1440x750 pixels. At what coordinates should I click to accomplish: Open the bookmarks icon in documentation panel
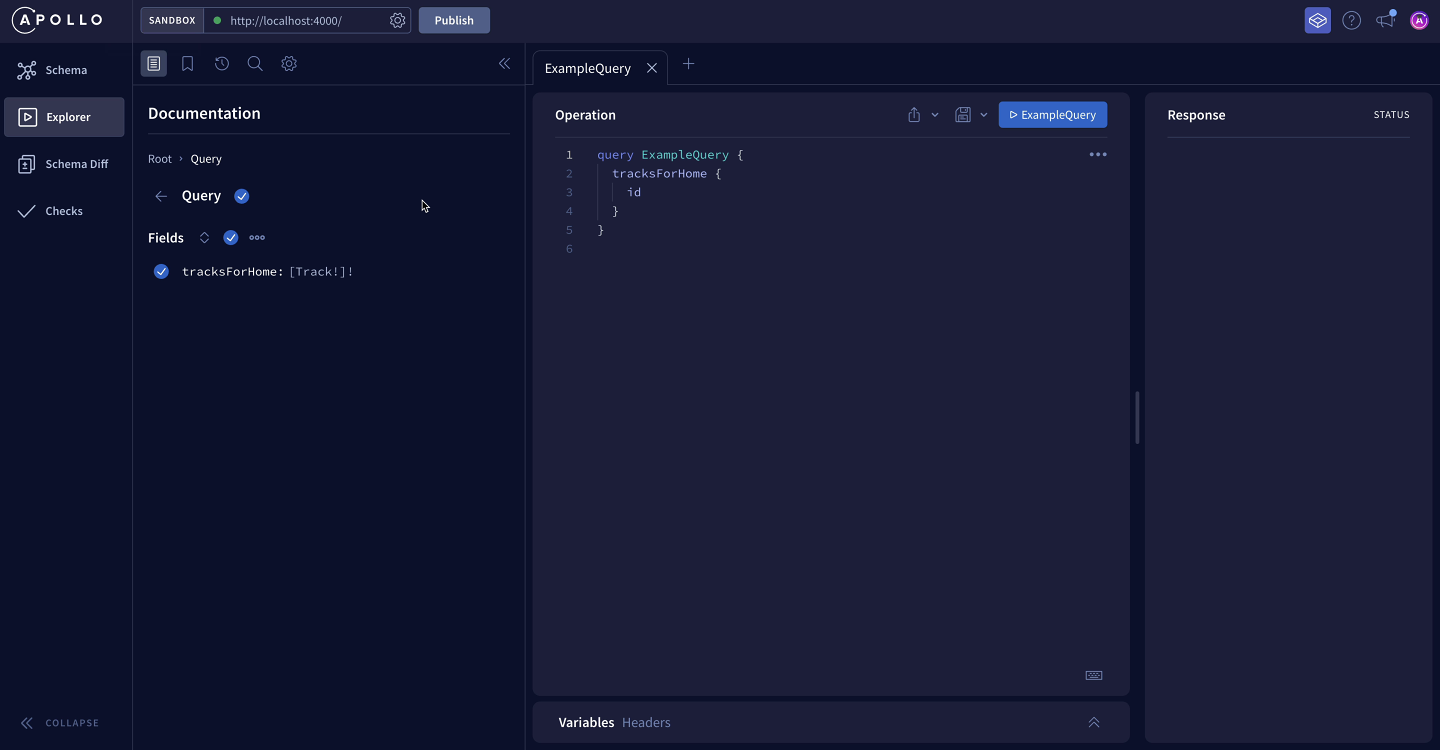tap(187, 64)
